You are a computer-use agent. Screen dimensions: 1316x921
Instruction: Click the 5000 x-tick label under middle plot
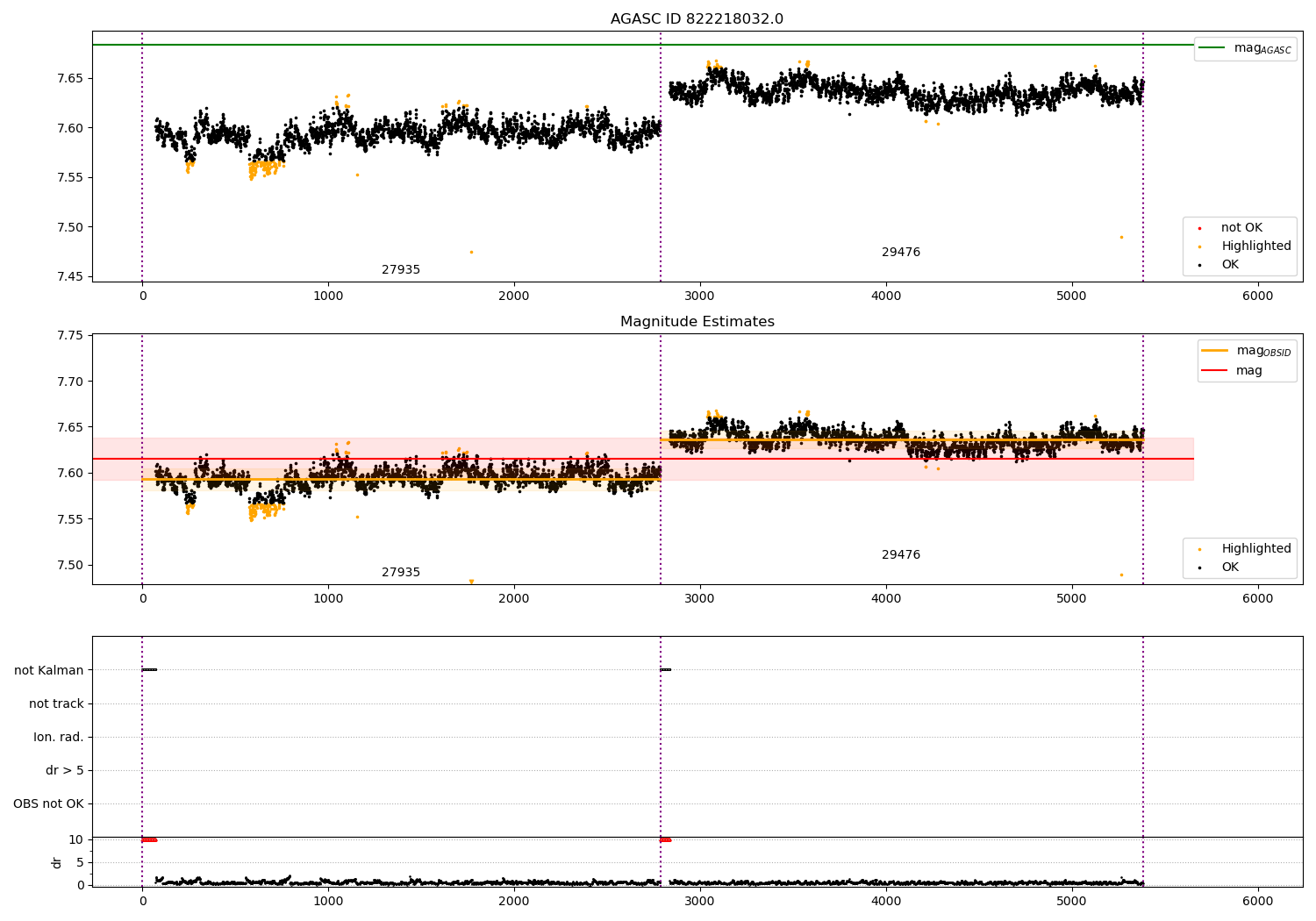[1071, 599]
